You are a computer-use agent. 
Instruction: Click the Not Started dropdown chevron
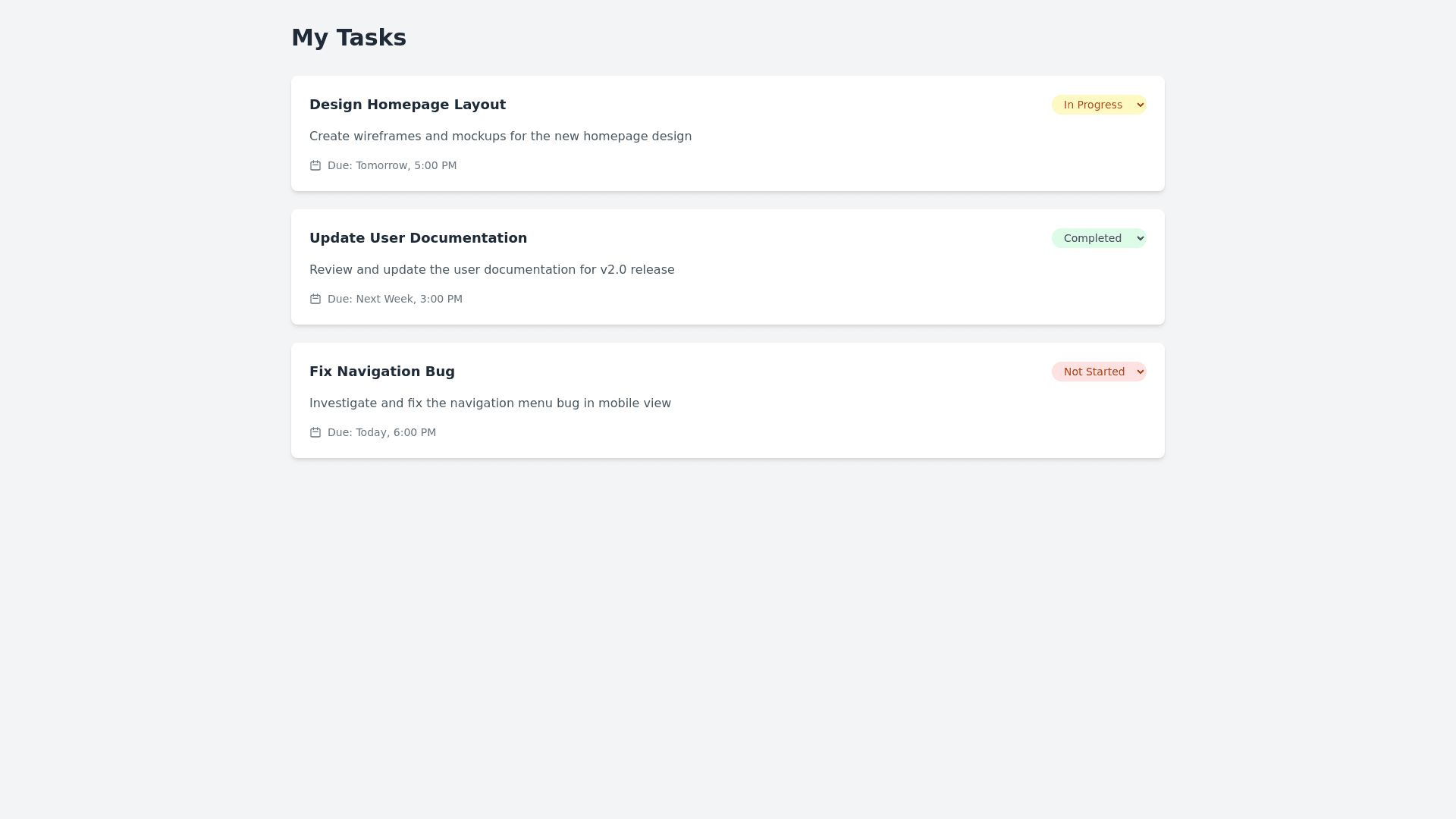click(1140, 372)
